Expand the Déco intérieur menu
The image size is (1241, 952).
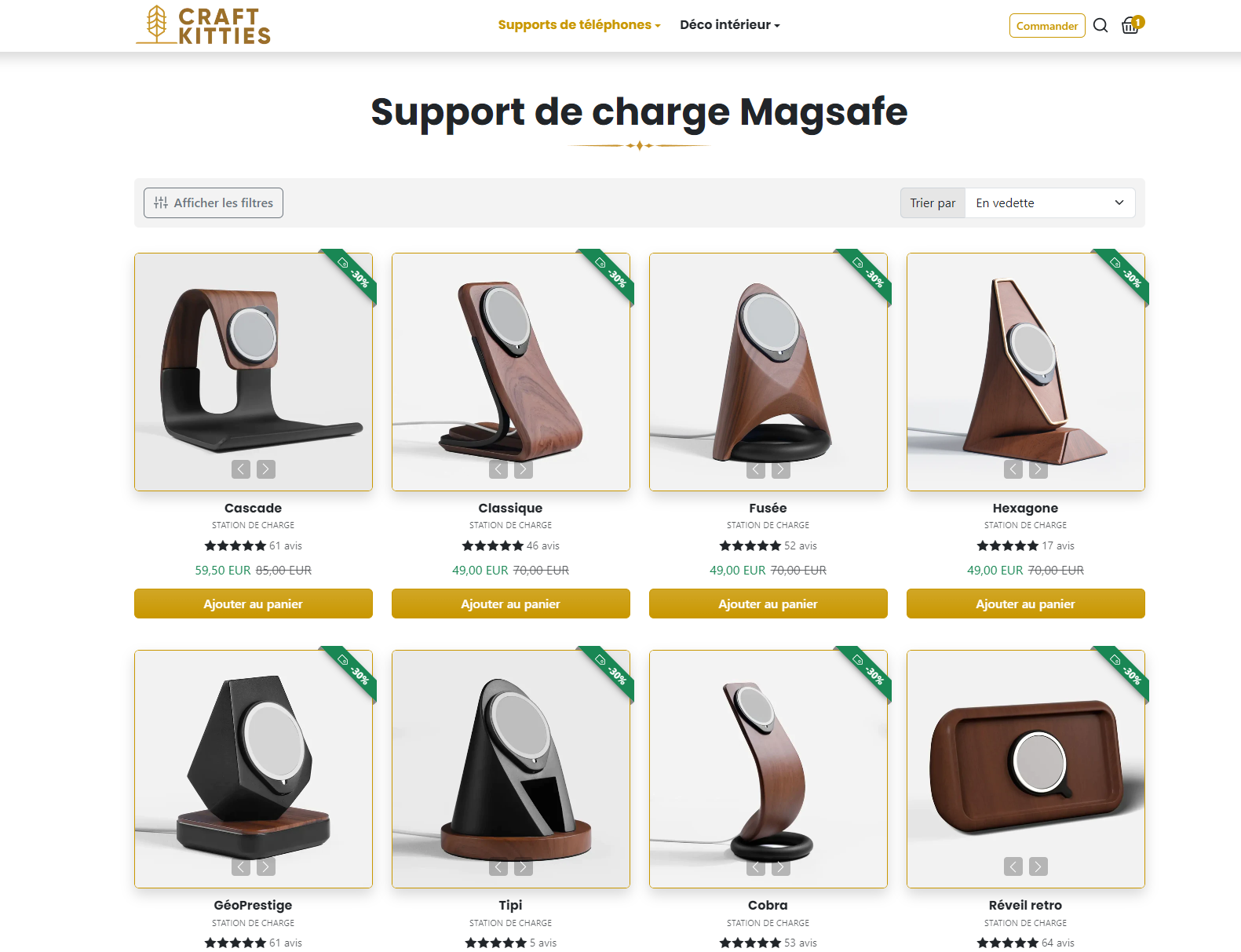point(730,25)
